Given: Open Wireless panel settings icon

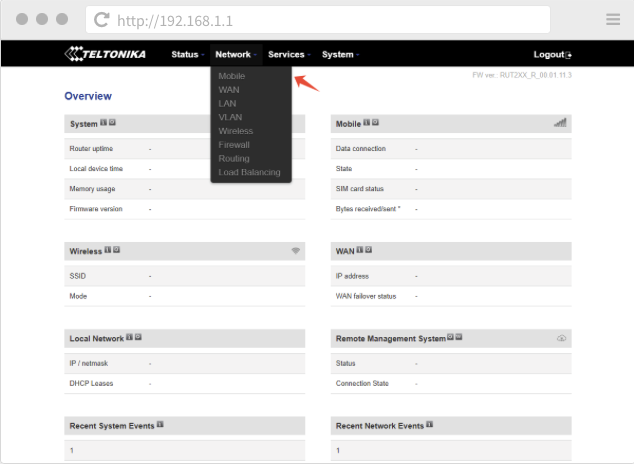Looking at the screenshot, I should click(116, 250).
